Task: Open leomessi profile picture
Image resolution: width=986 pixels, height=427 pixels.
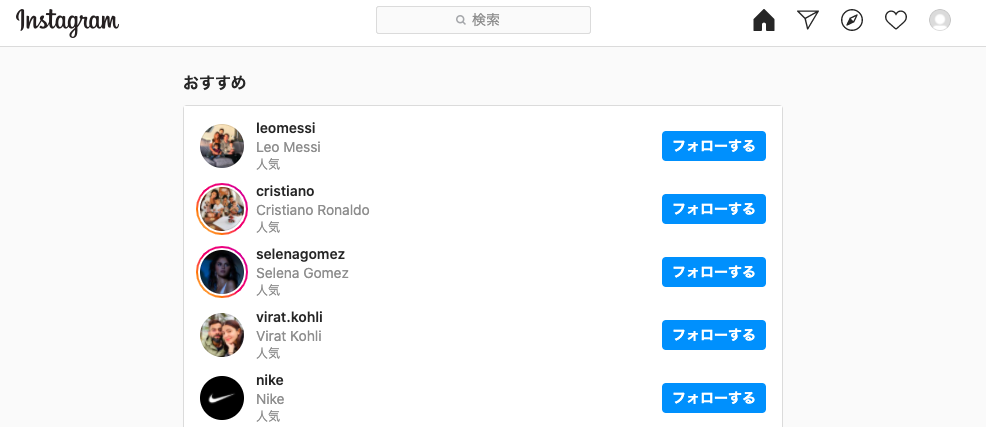Action: click(x=222, y=146)
